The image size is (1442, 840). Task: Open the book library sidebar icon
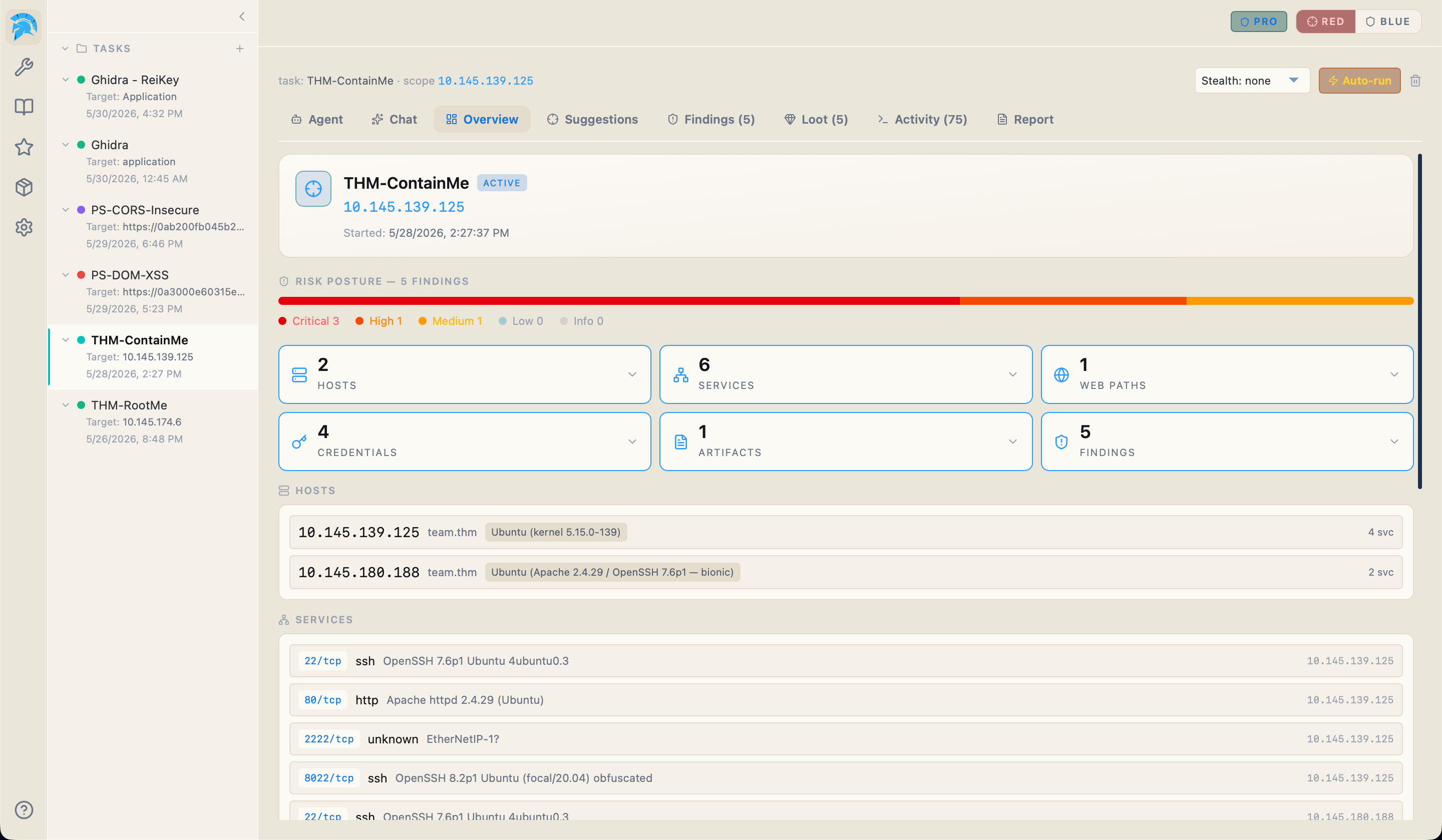coord(24,107)
